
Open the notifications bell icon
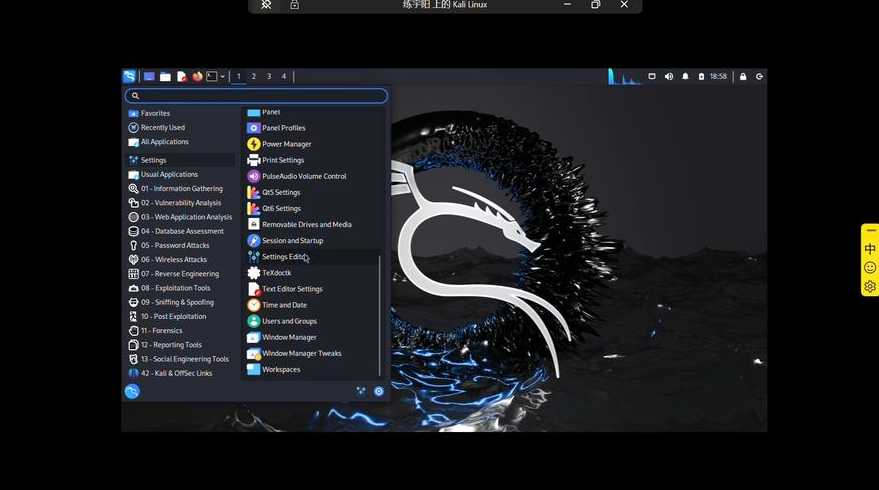(x=685, y=76)
